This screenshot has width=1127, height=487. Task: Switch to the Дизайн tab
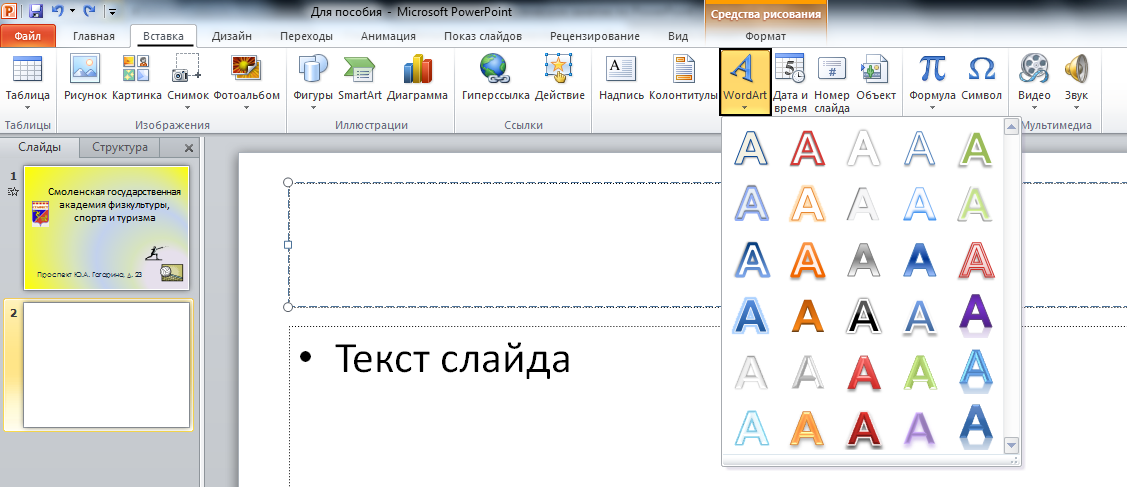click(x=231, y=36)
